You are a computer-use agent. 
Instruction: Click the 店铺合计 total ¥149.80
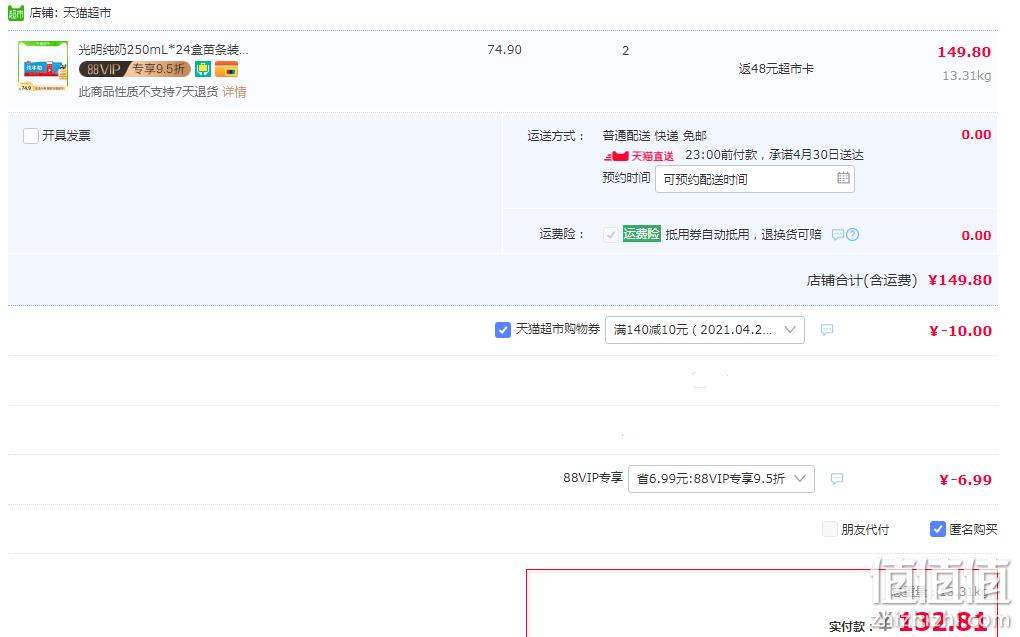(960, 280)
